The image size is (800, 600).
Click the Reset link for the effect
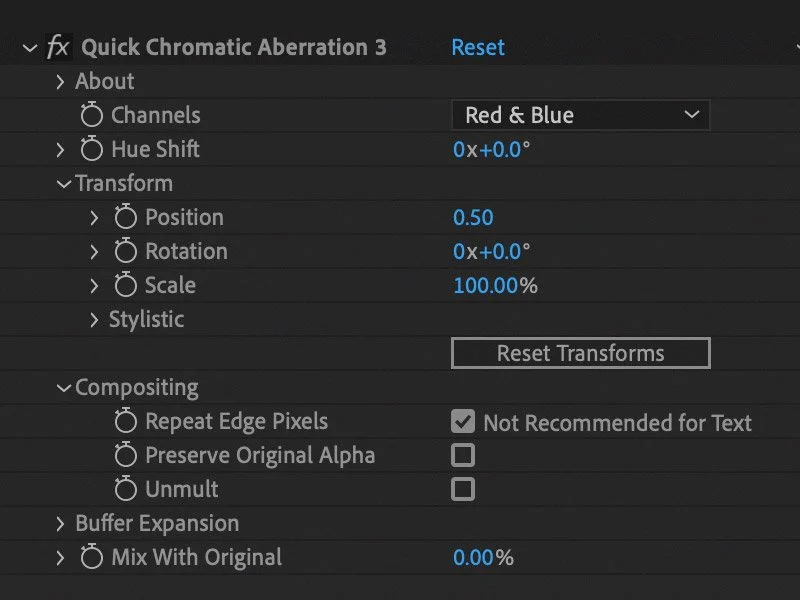coord(477,46)
